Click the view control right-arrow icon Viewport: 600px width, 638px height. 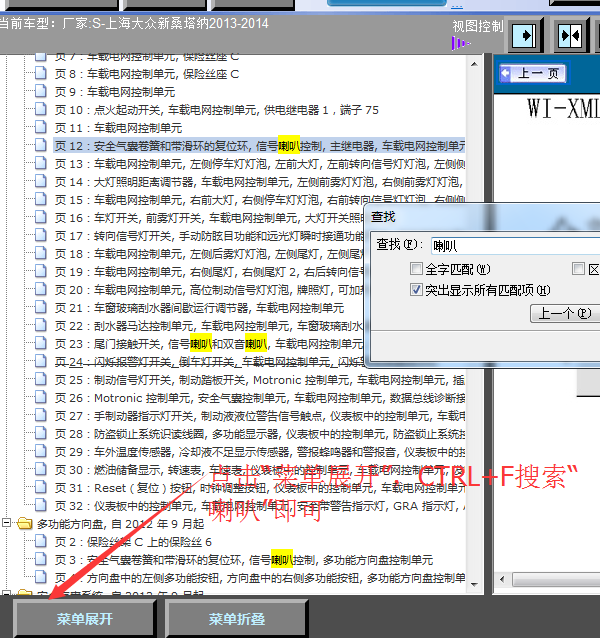pyautogui.click(x=524, y=36)
